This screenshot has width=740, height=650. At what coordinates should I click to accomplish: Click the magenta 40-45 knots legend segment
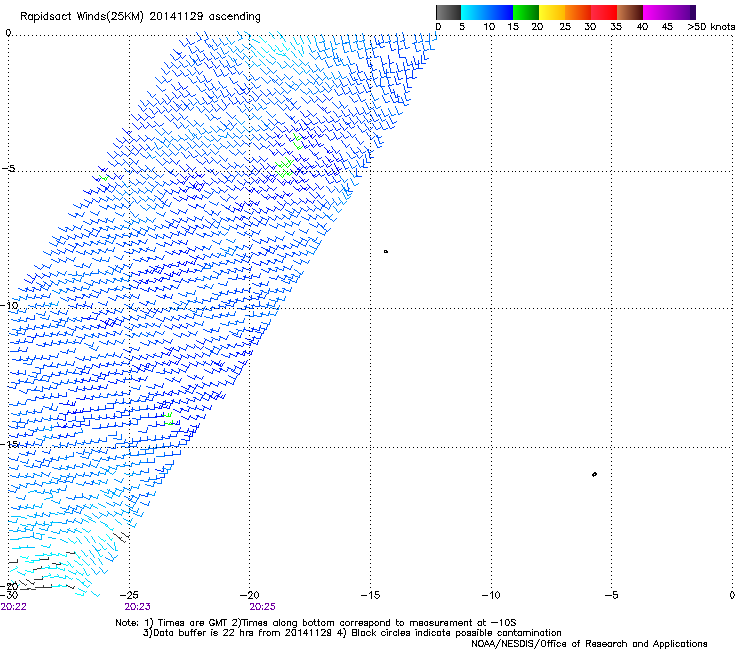coord(656,12)
